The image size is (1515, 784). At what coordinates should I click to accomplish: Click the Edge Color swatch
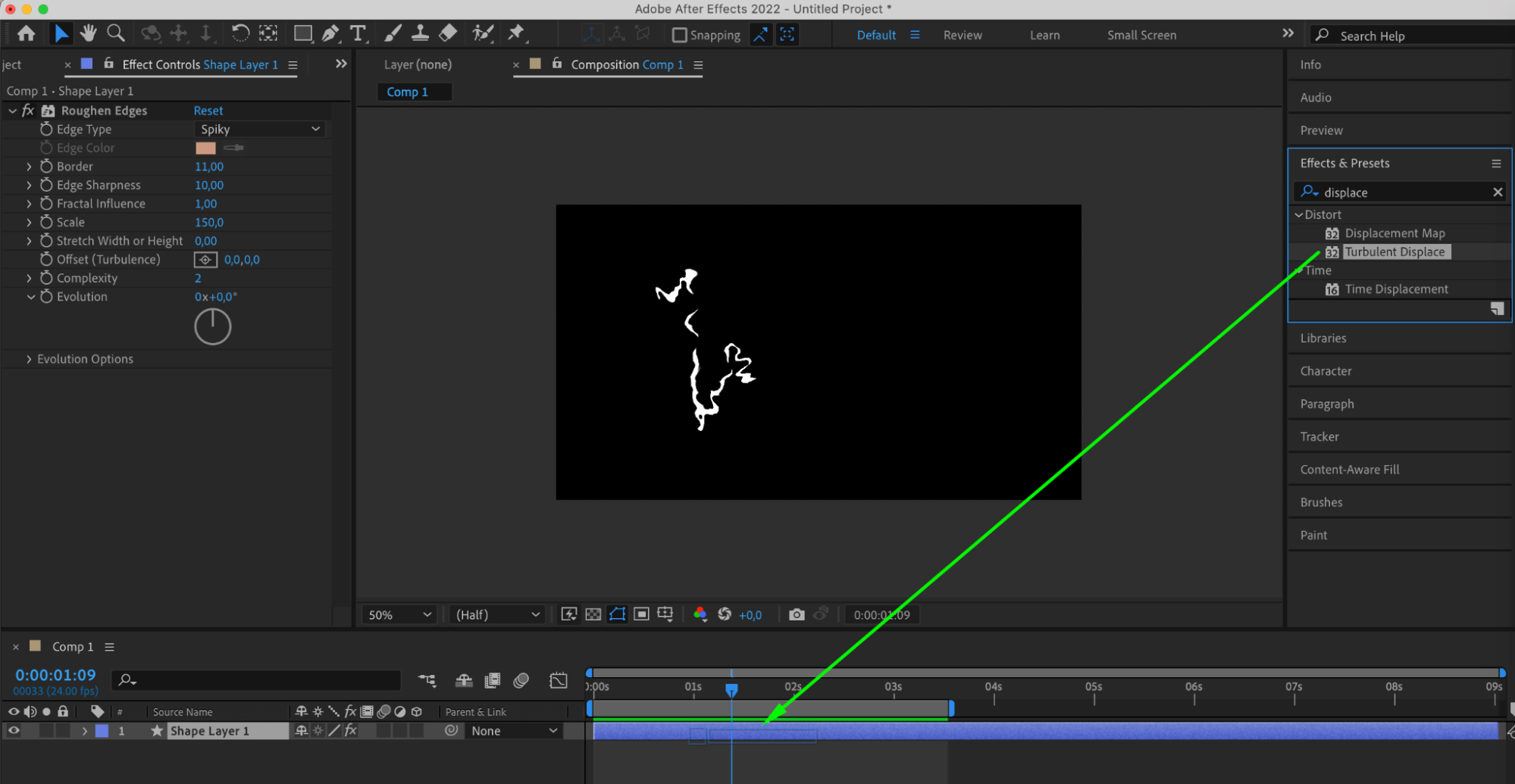pos(205,148)
